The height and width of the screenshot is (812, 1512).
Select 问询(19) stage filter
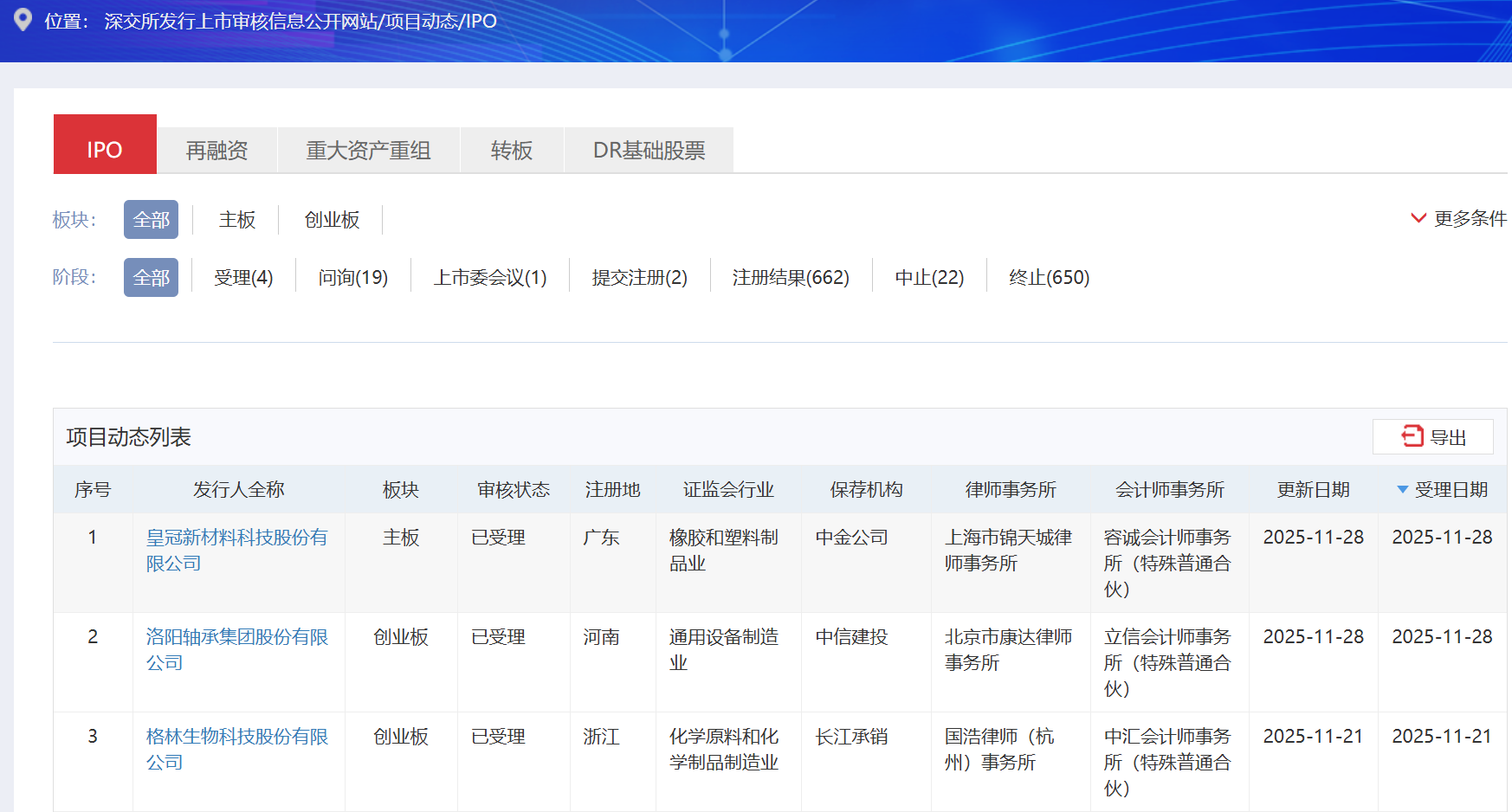pos(352,278)
